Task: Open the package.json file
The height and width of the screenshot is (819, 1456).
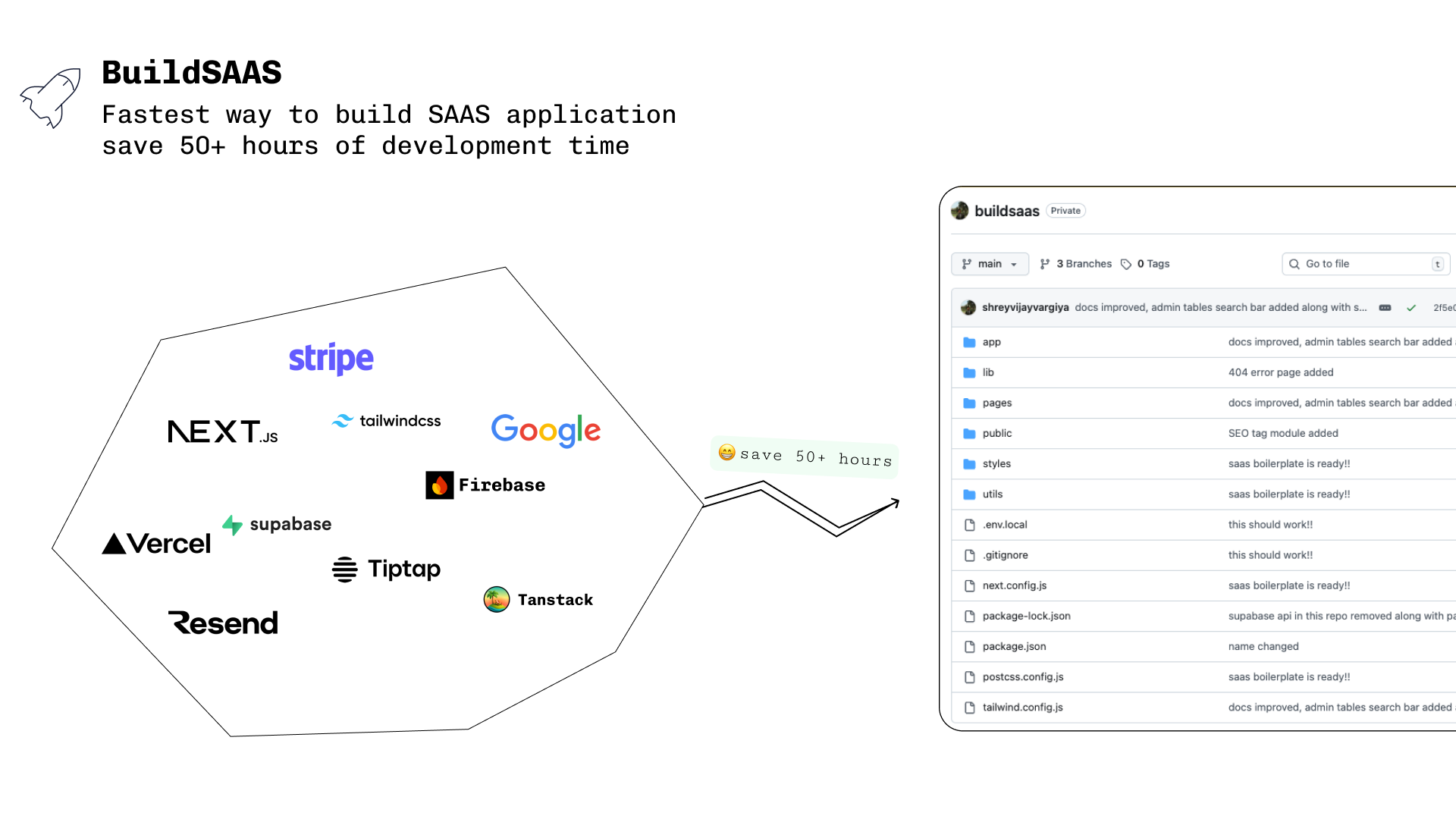Action: coord(1014,646)
